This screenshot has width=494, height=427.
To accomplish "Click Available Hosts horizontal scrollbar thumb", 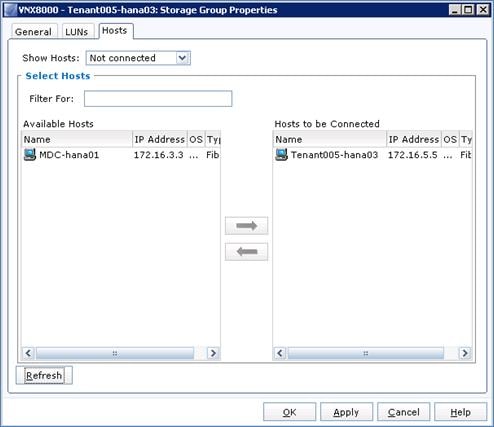I will coord(115,353).
